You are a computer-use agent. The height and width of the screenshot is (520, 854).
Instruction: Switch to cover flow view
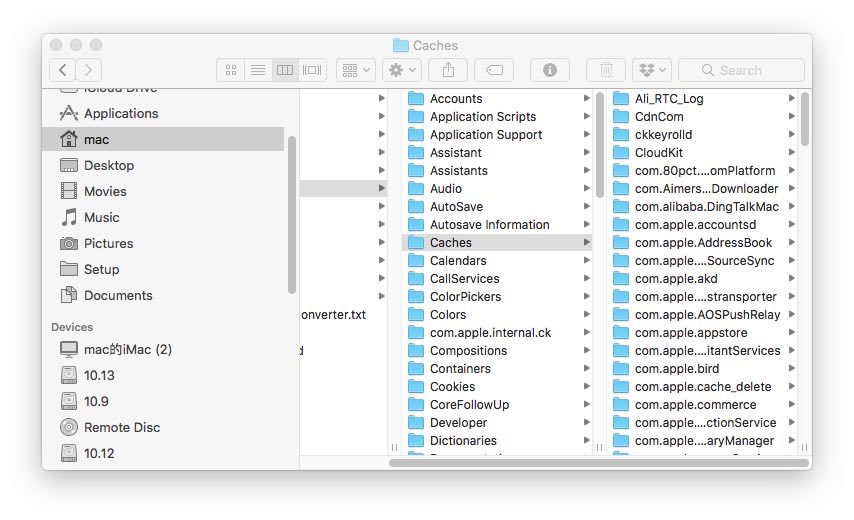coord(312,70)
